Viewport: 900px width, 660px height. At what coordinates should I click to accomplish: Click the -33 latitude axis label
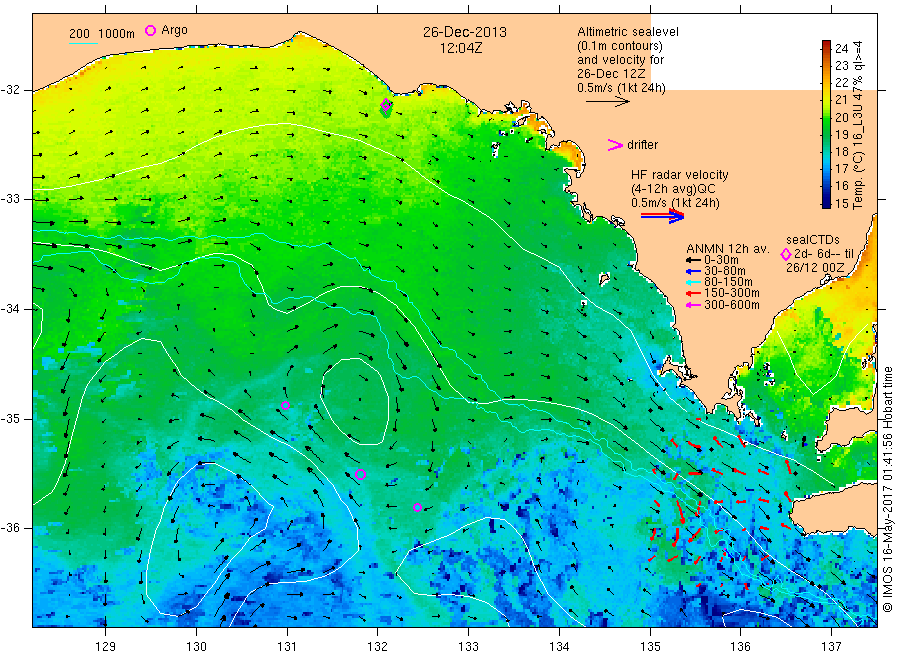(10, 199)
